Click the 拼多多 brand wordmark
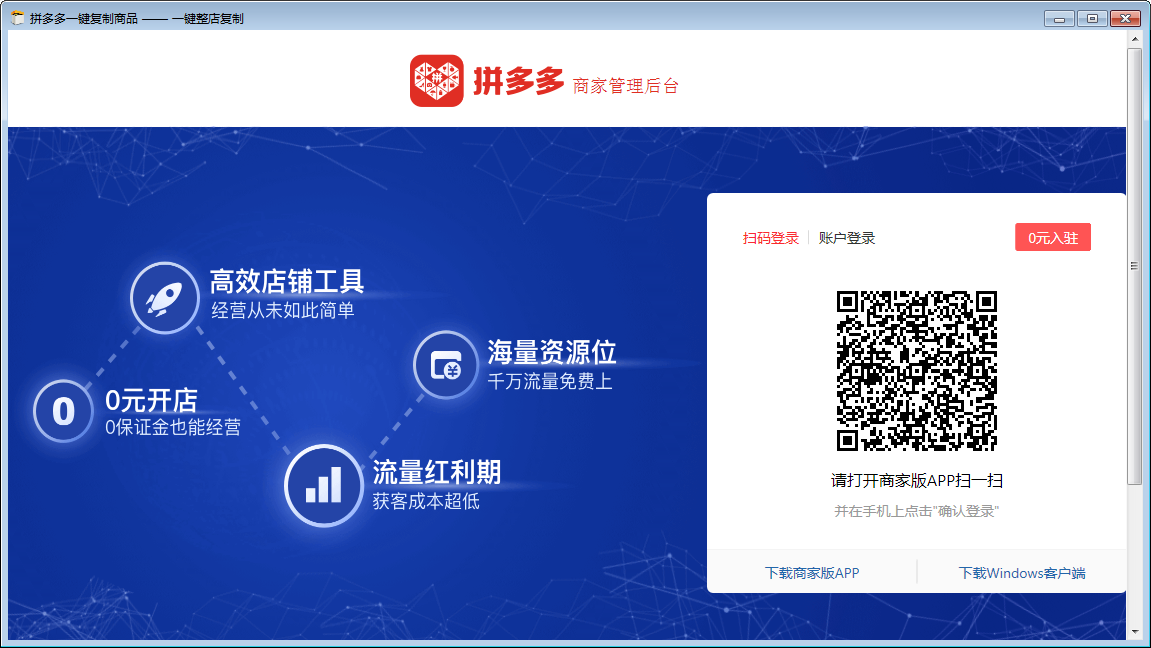 [x=518, y=81]
